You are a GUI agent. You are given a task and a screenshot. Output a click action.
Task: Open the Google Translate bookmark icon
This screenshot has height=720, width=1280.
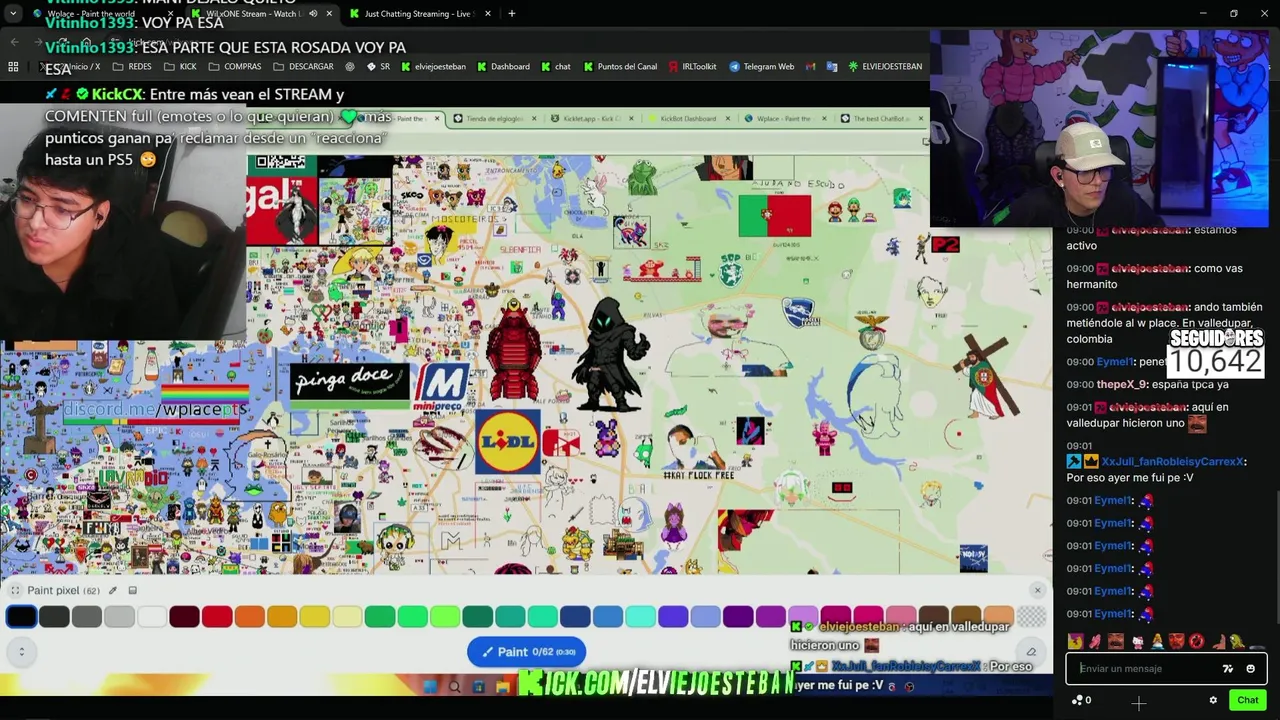pos(832,67)
